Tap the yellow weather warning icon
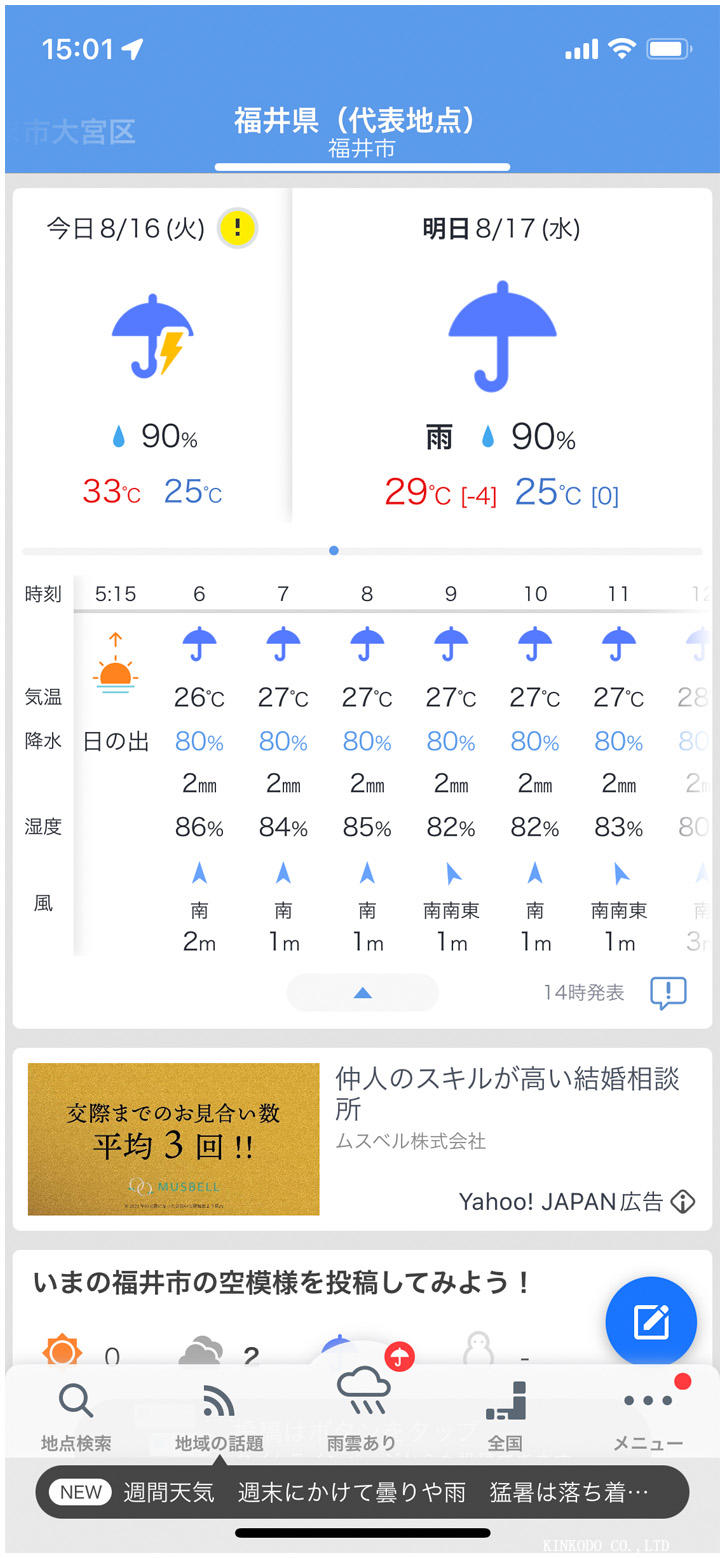The height and width of the screenshot is (1558, 725). click(x=238, y=228)
